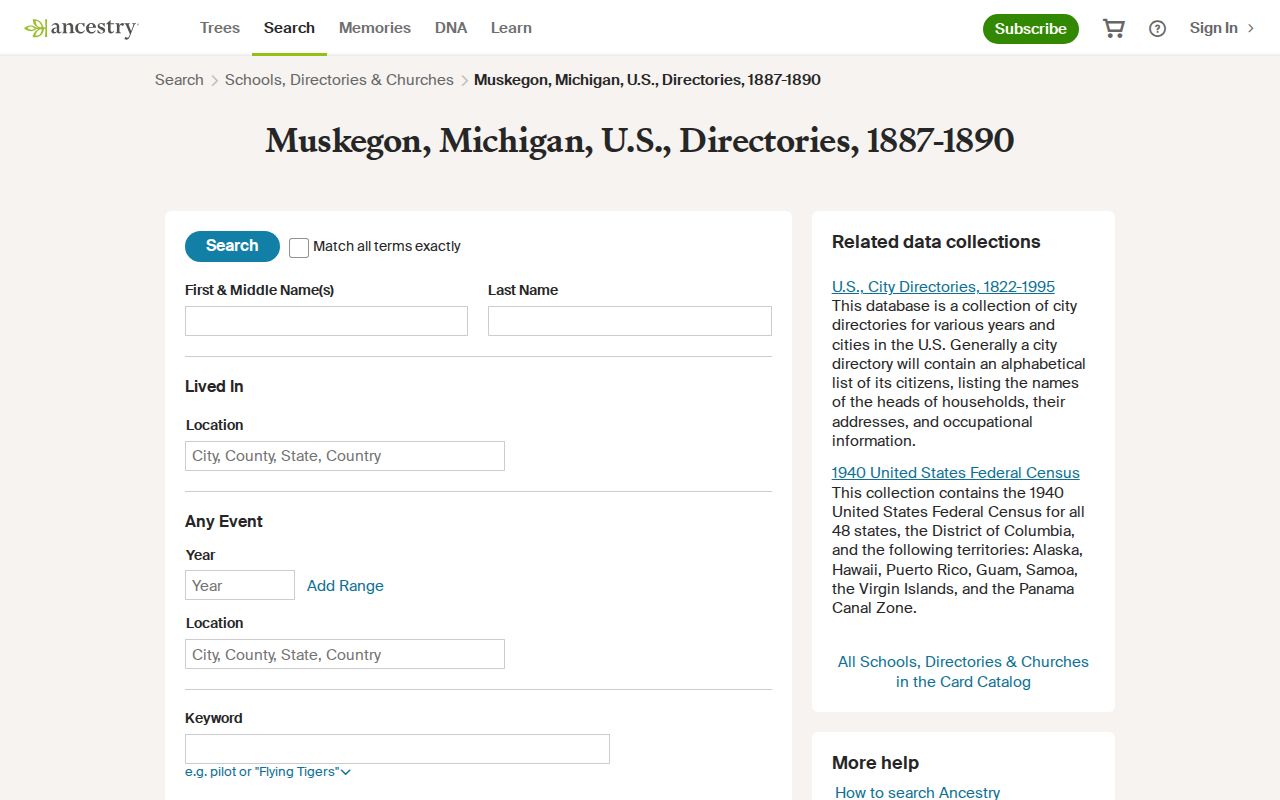The image size is (1280, 800).
Task: Go to Search breadcrumb link
Action: click(x=179, y=80)
